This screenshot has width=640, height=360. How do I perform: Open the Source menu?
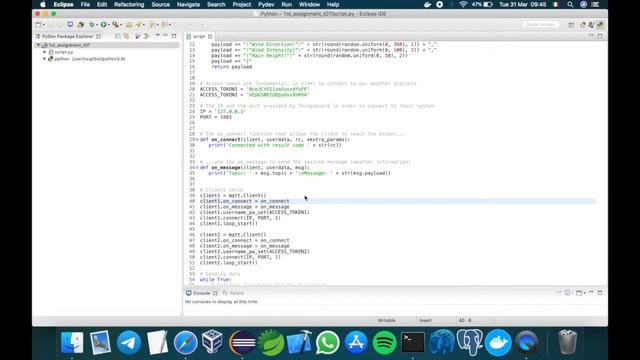click(160, 4)
